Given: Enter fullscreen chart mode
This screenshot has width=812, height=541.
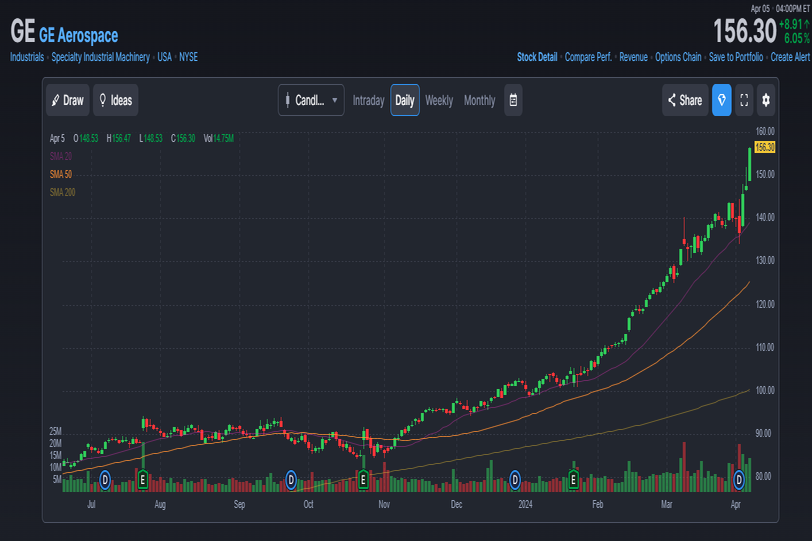Looking at the screenshot, I should click(x=744, y=100).
